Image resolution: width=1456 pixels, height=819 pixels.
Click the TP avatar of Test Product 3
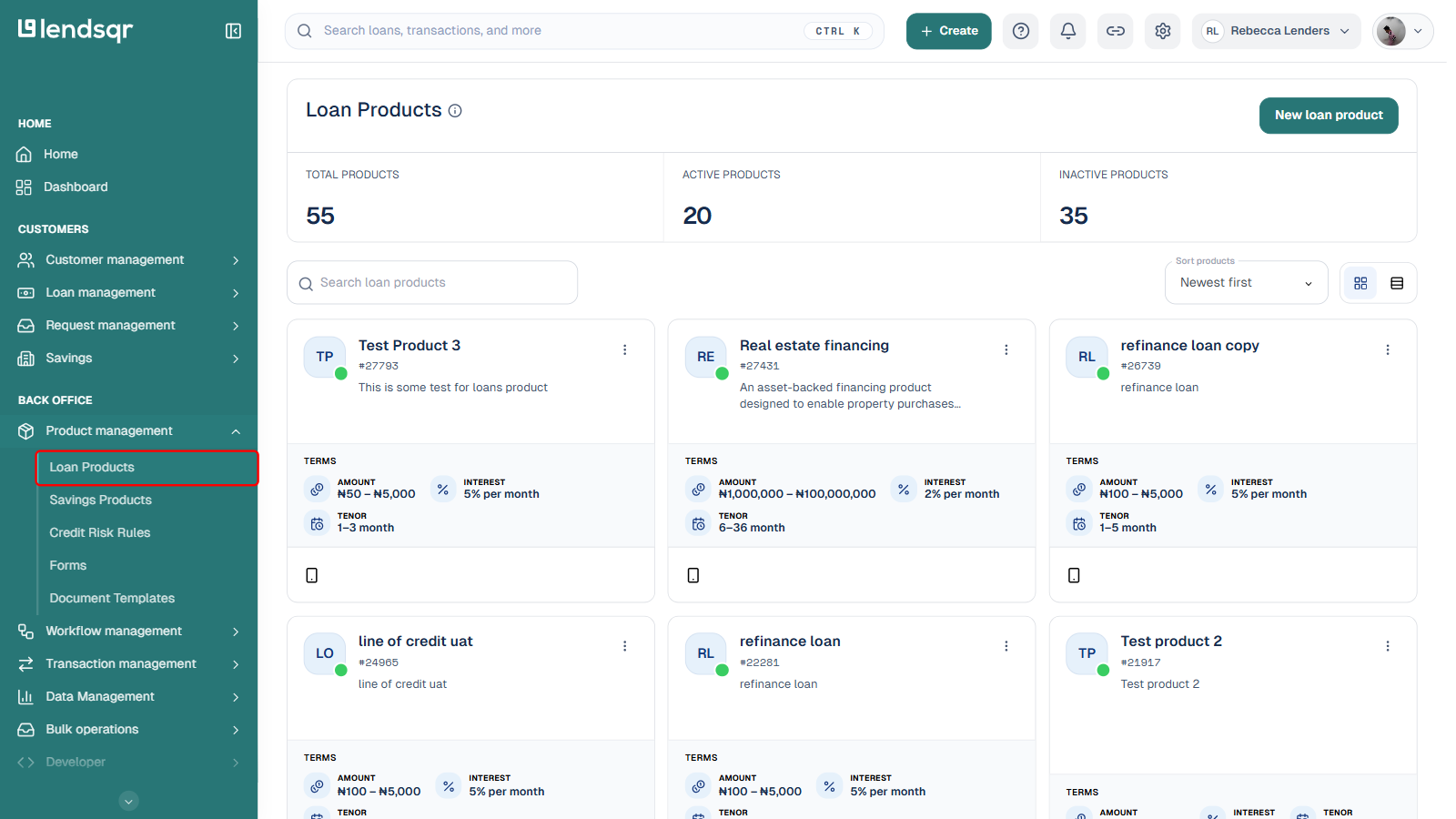pyautogui.click(x=325, y=357)
